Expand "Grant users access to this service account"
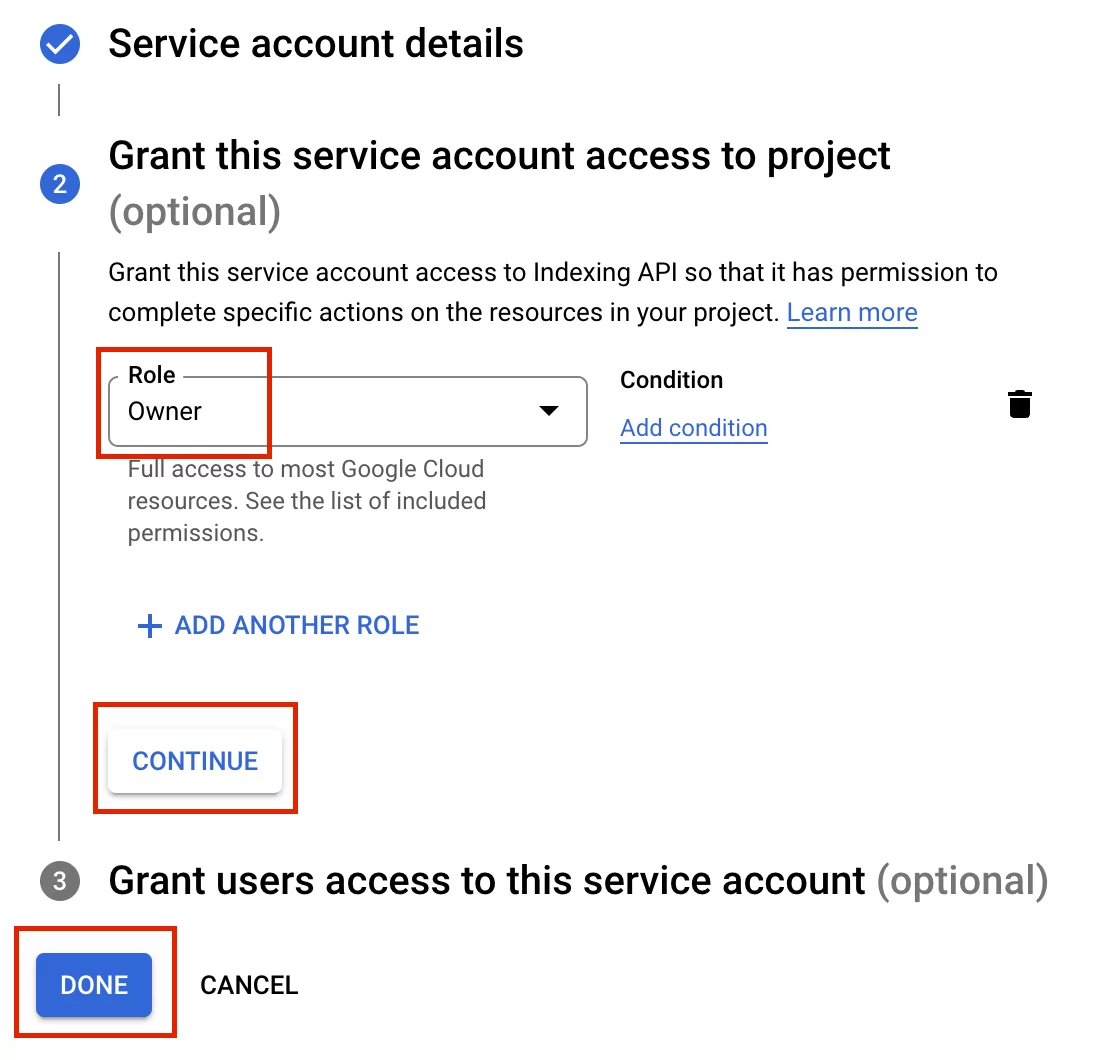Viewport: 1116px width, 1060px height. coord(486,881)
